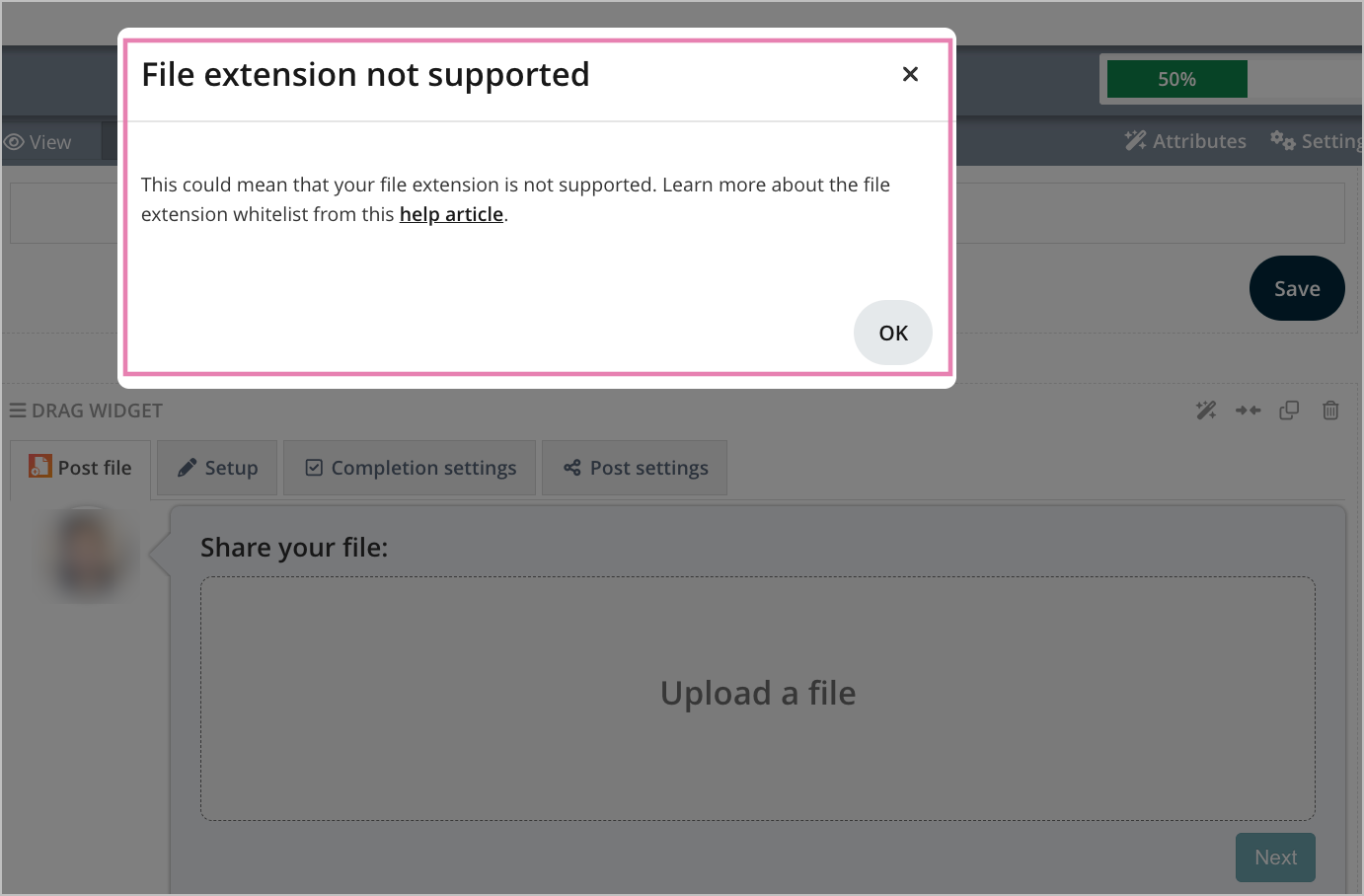Click the blurred user avatar thumbnail

coord(88,554)
